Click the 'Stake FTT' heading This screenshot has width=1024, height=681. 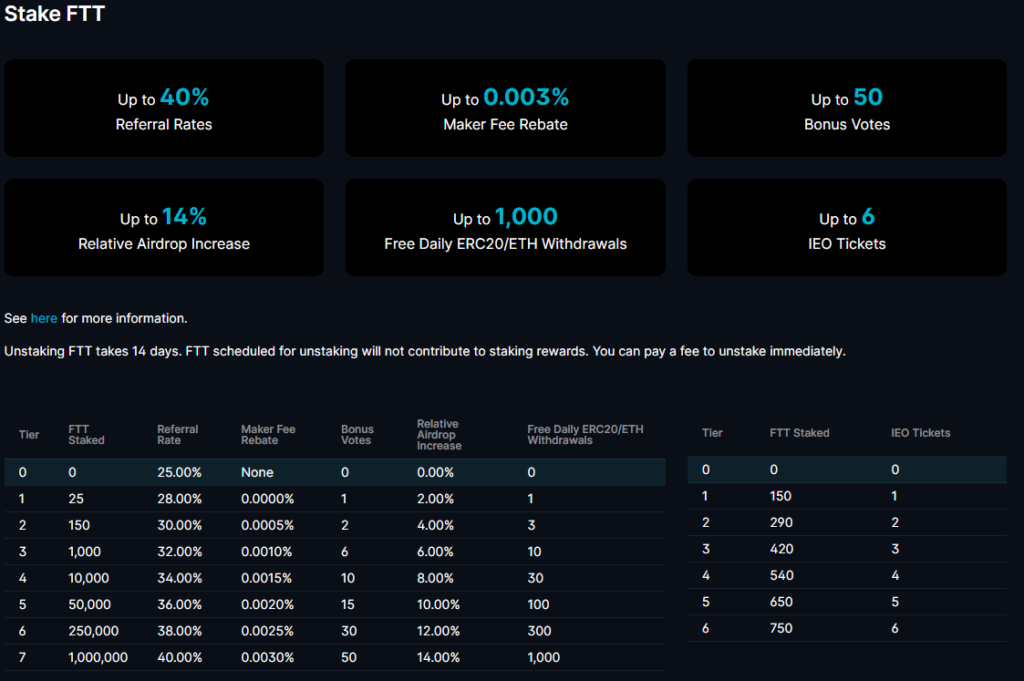click(54, 14)
